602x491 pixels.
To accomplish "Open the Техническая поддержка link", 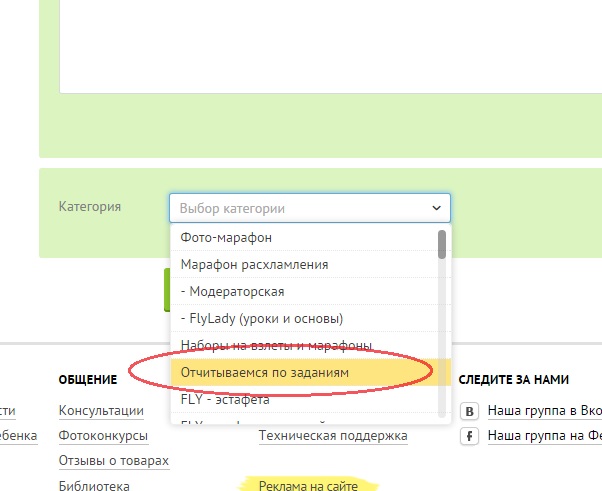I will point(332,436).
